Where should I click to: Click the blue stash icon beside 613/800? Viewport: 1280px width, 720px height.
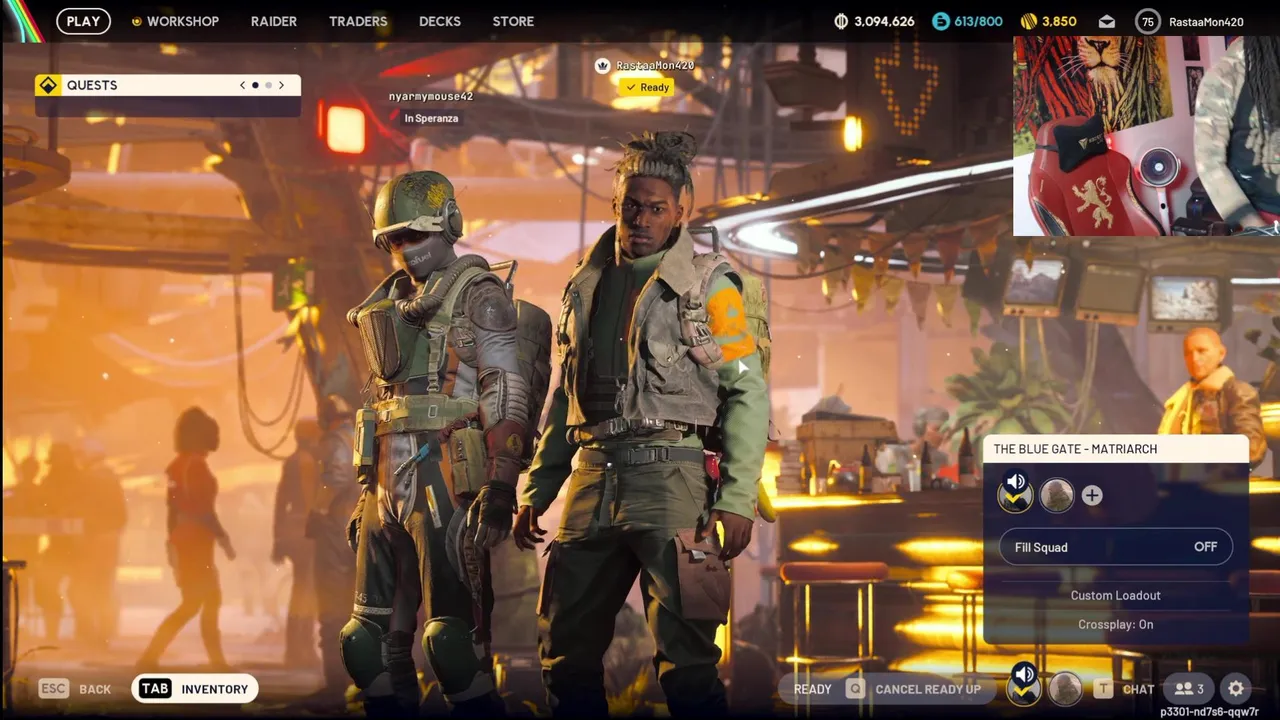[x=940, y=21]
